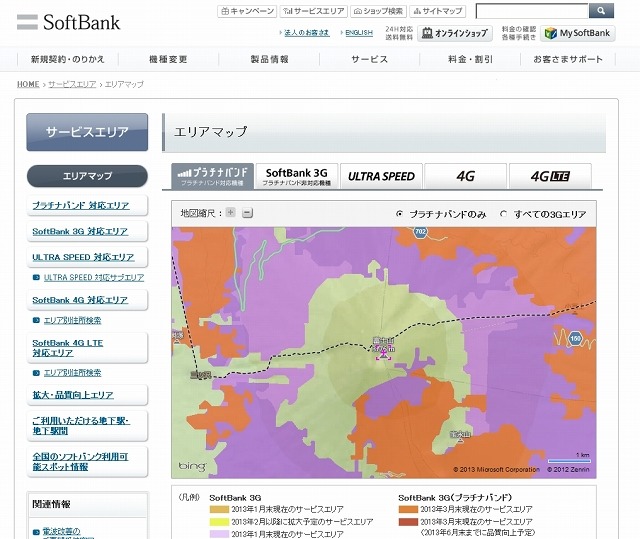Open 料金・割引 menu
Screen dimensions: 640x539
pos(470,59)
